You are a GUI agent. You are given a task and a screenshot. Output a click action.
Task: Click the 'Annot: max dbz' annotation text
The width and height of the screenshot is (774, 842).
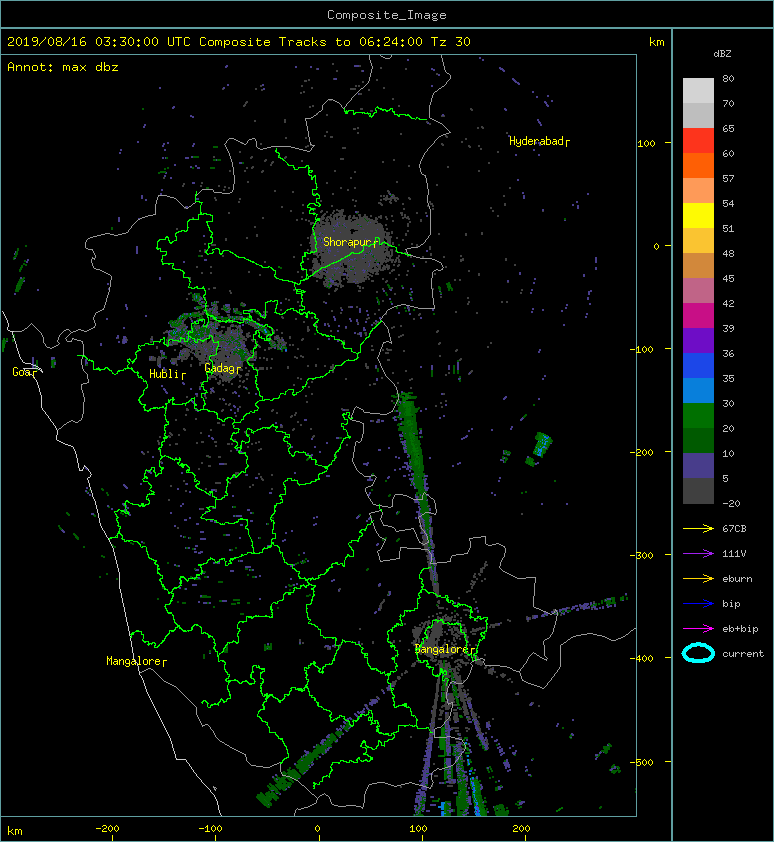[x=63, y=67]
